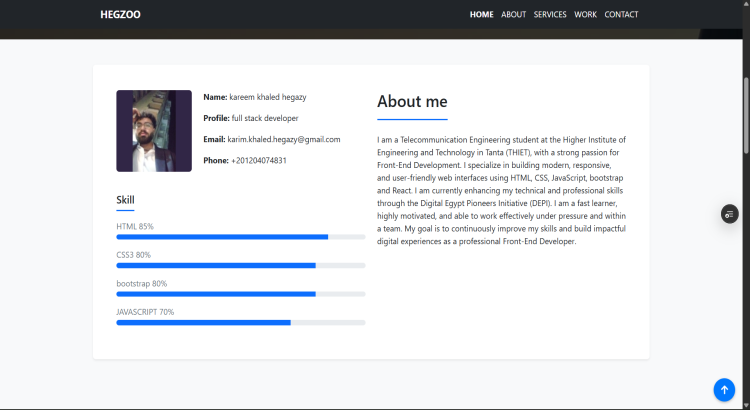
Task: Open the SERVICES nav link
Action: [x=550, y=14]
